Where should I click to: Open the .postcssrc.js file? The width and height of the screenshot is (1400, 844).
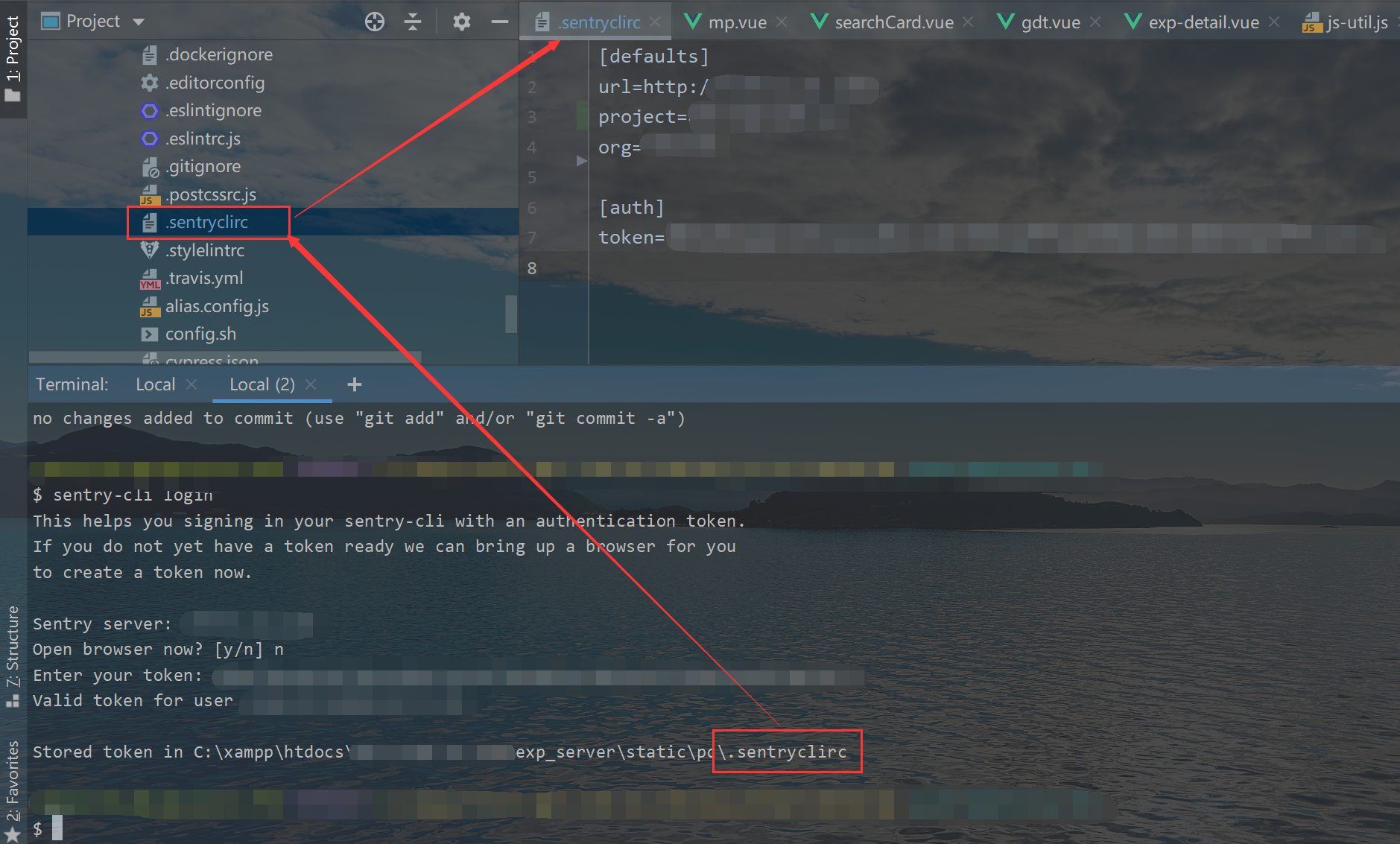pos(211,194)
